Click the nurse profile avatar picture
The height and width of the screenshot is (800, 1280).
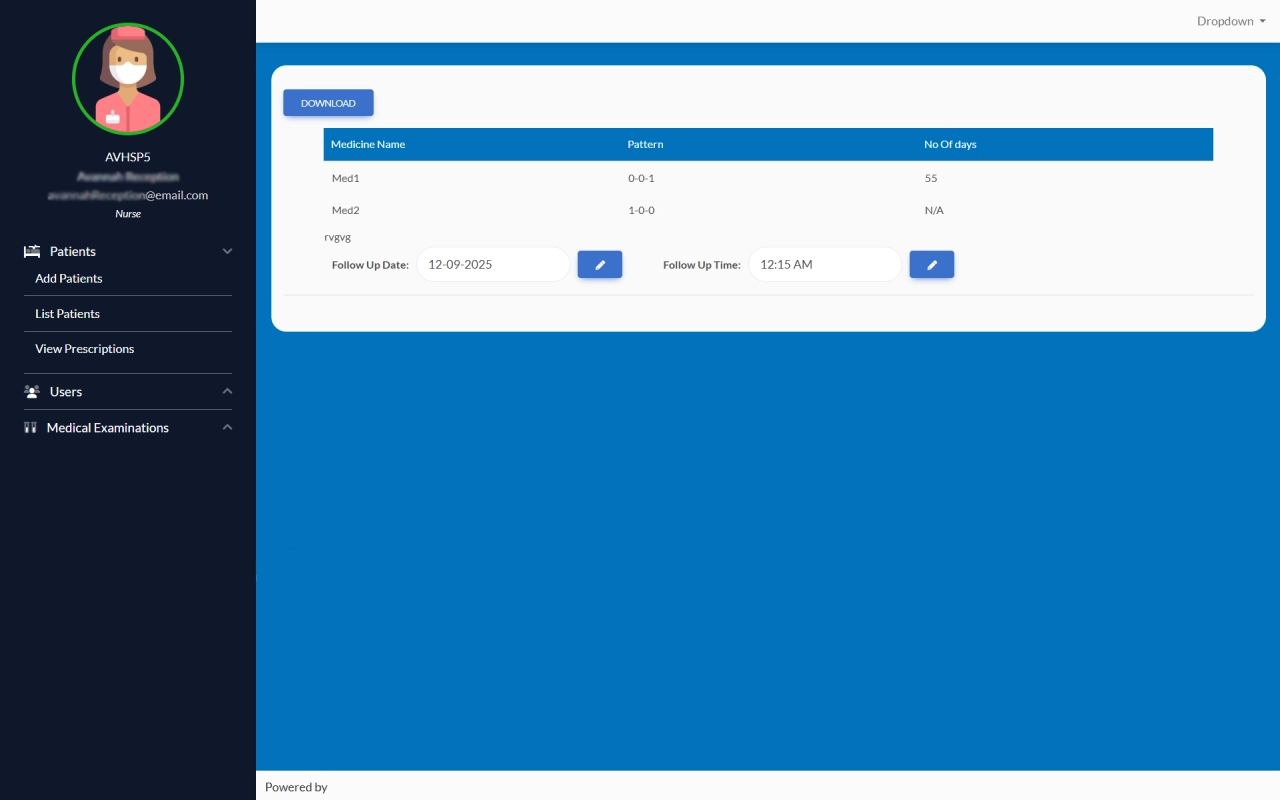click(x=128, y=79)
